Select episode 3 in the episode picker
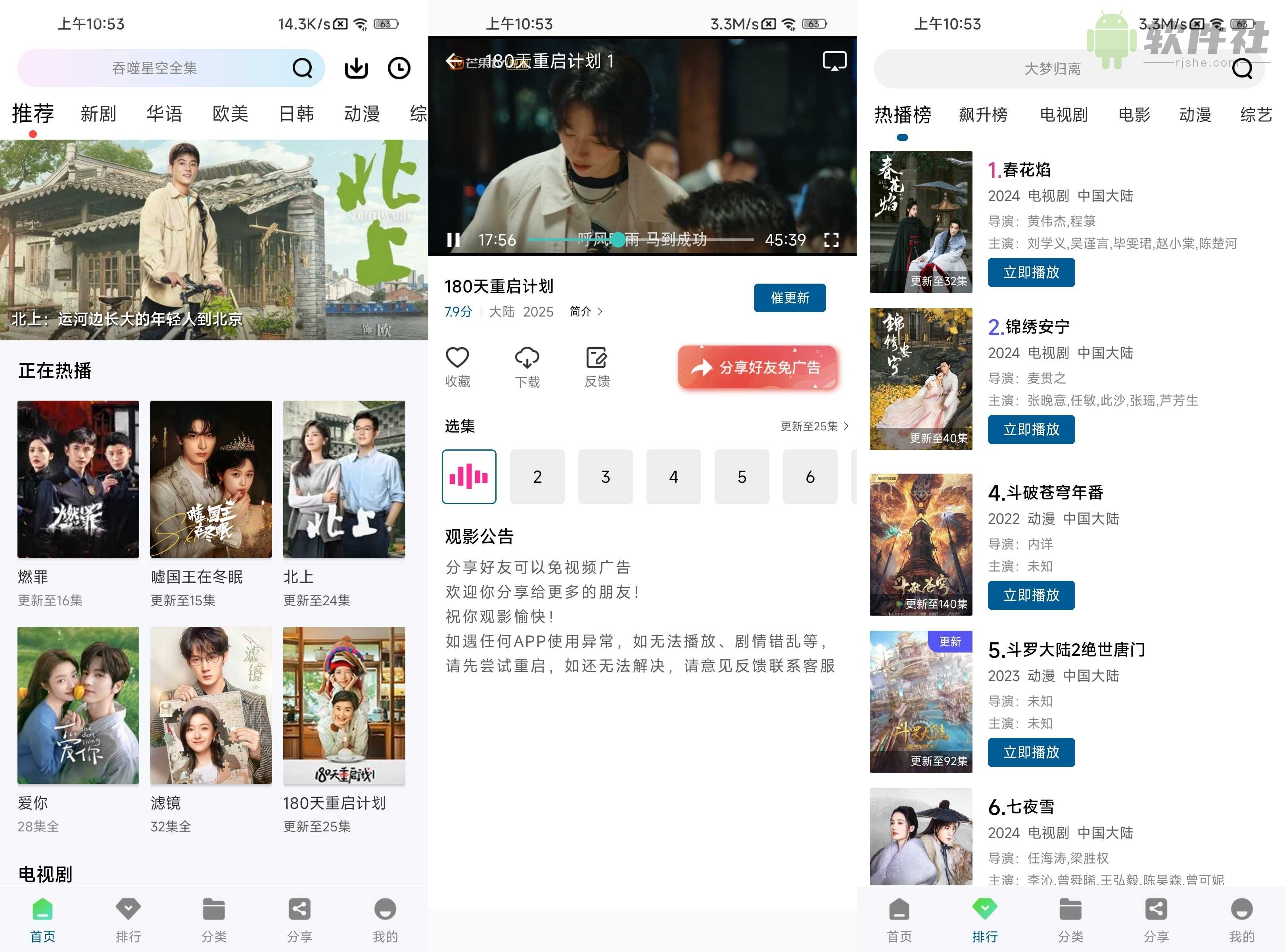1285x952 pixels. click(x=605, y=476)
